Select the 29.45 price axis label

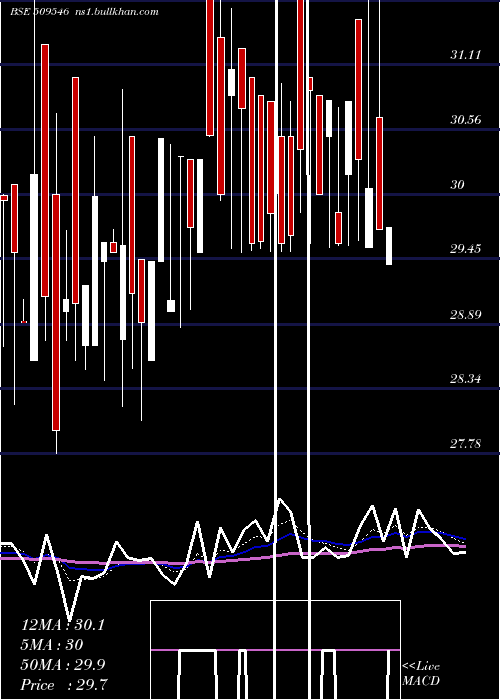click(466, 249)
